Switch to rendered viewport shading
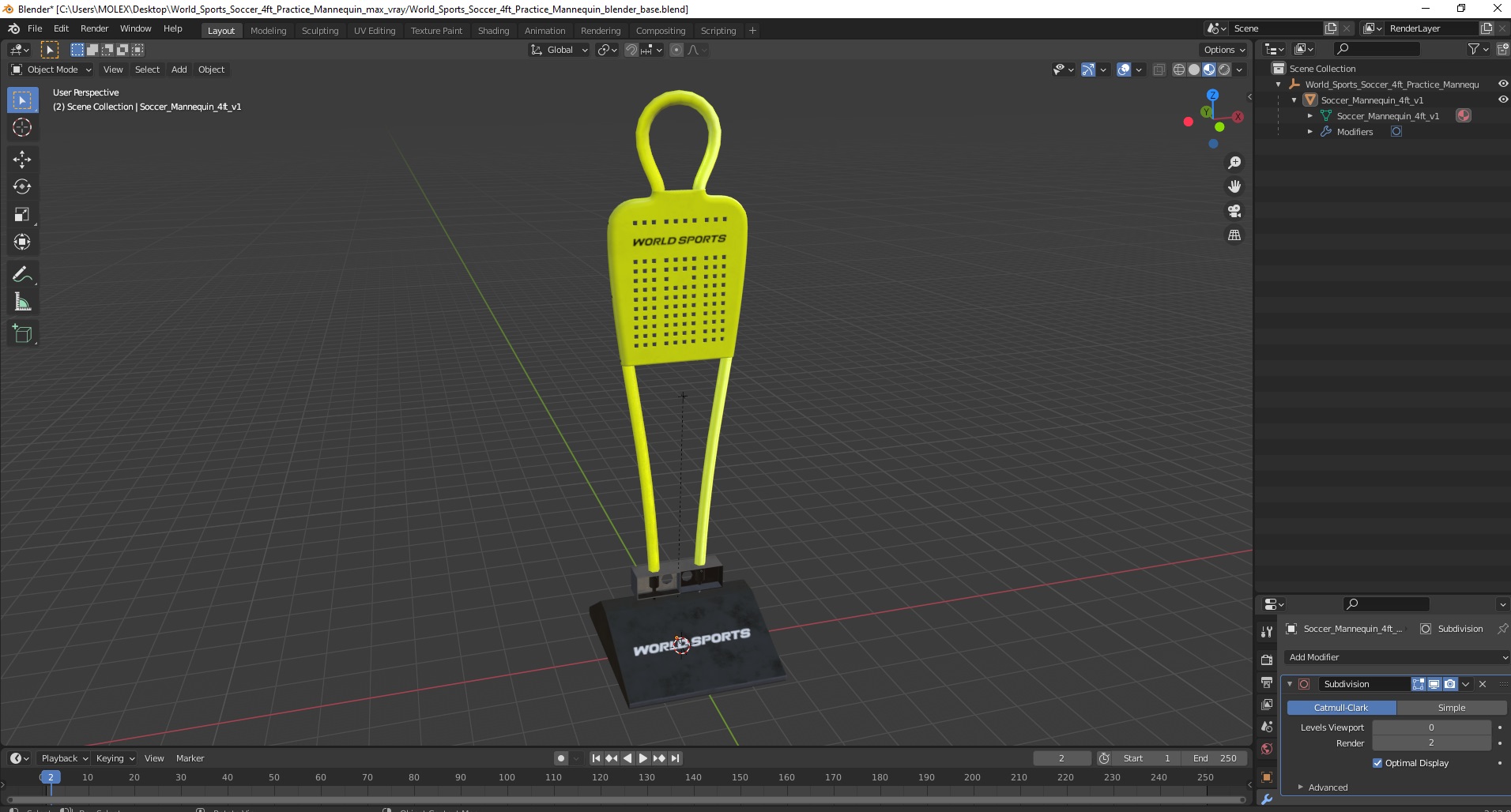1511x812 pixels. click(x=1224, y=70)
